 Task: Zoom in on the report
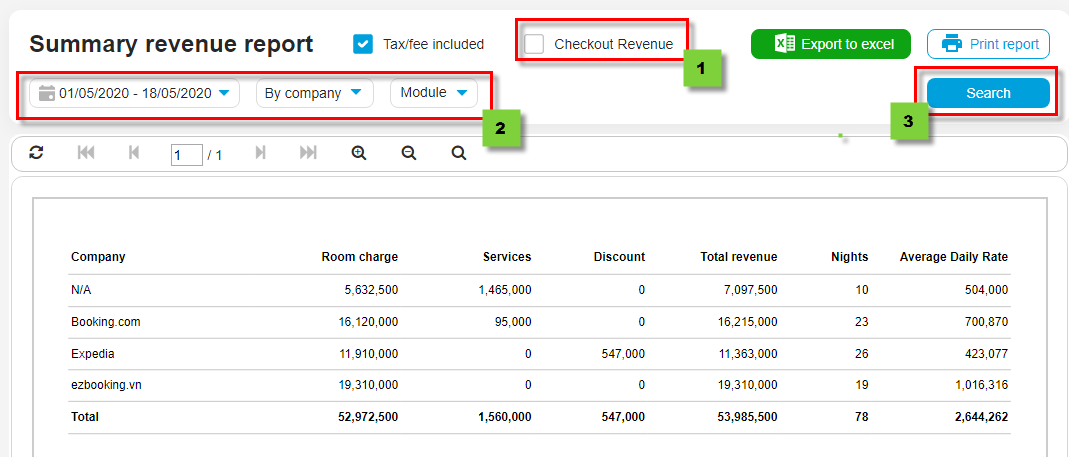pyautogui.click(x=359, y=153)
